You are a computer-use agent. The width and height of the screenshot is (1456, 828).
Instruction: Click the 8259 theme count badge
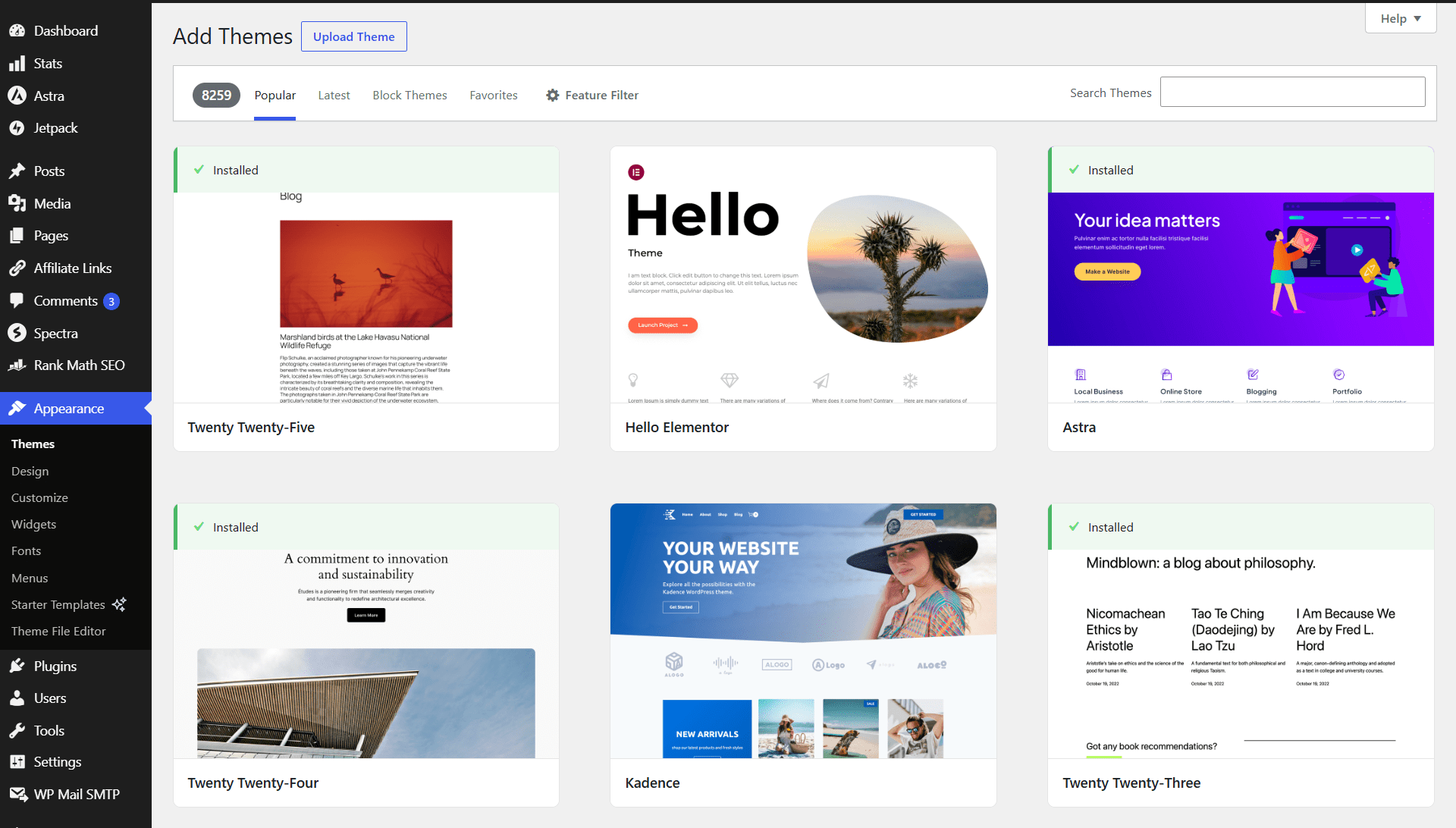coord(216,95)
